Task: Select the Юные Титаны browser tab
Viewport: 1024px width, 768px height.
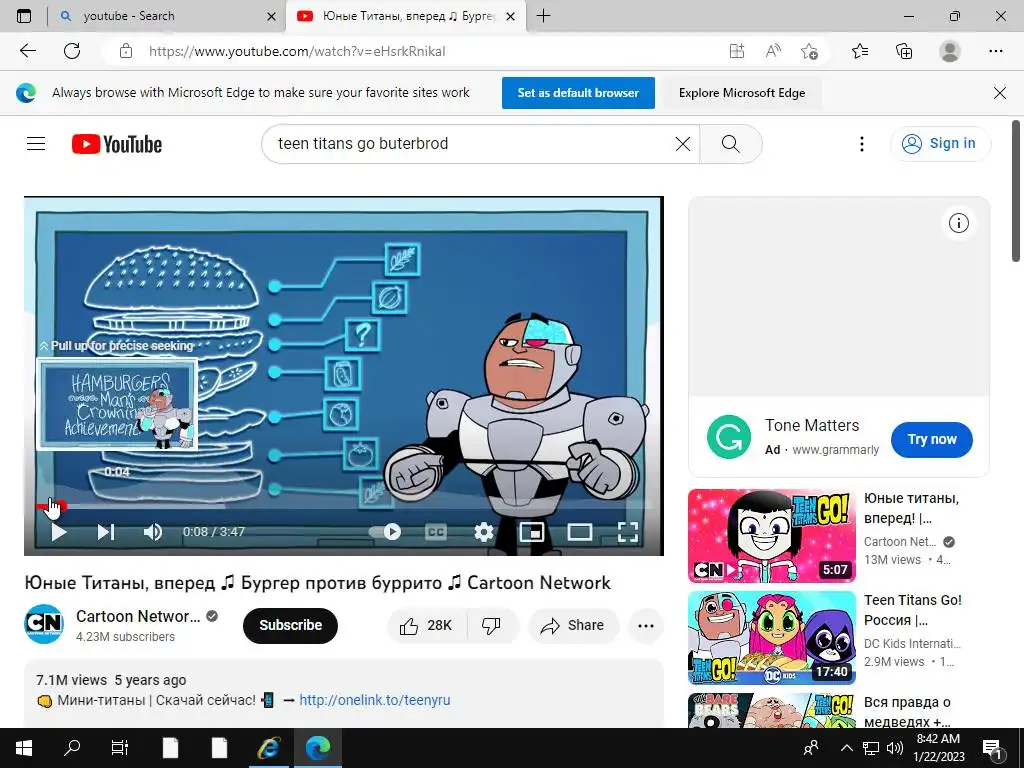Action: (x=405, y=16)
